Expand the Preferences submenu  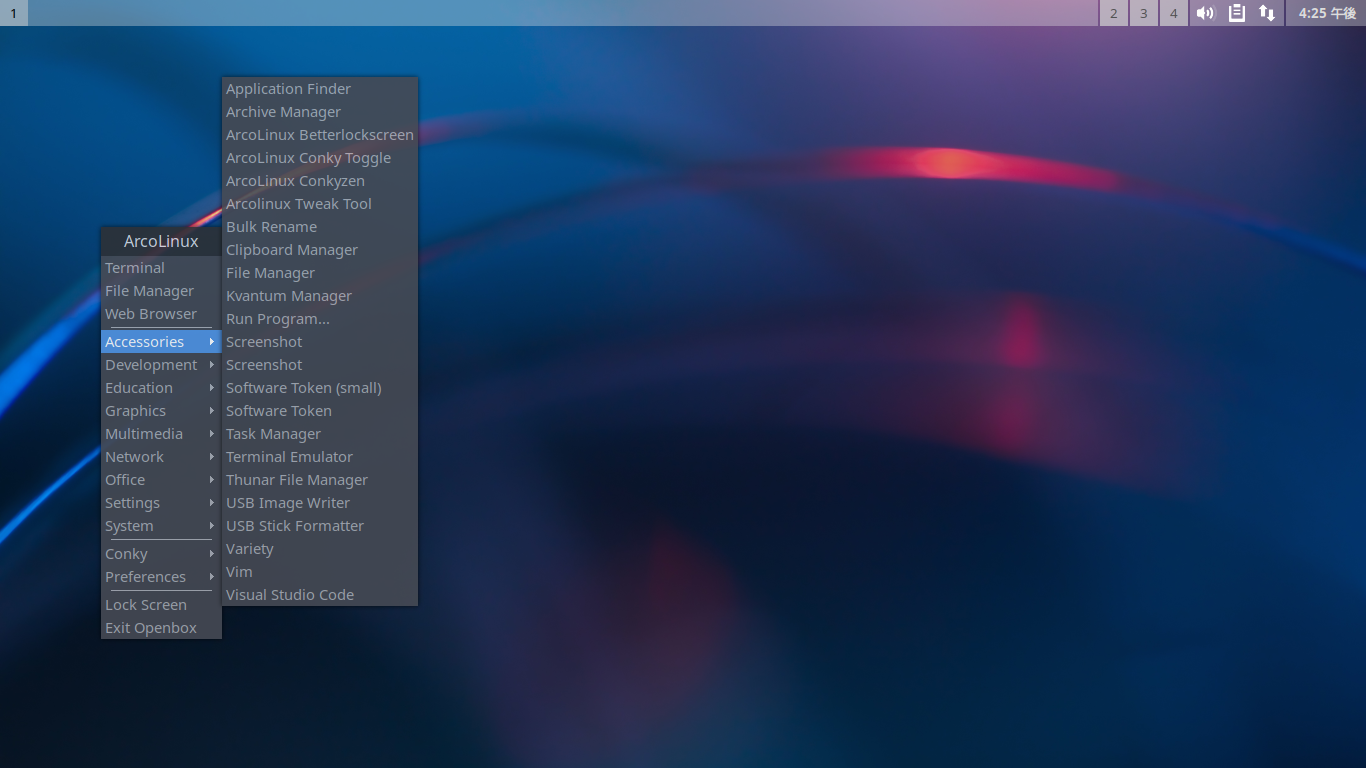tap(161, 577)
